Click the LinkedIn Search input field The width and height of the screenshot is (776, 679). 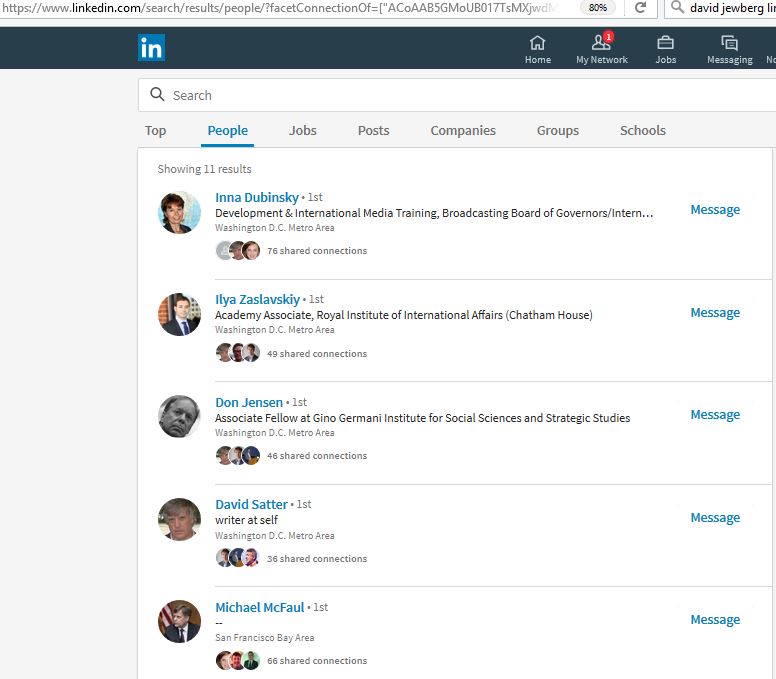click(x=456, y=95)
